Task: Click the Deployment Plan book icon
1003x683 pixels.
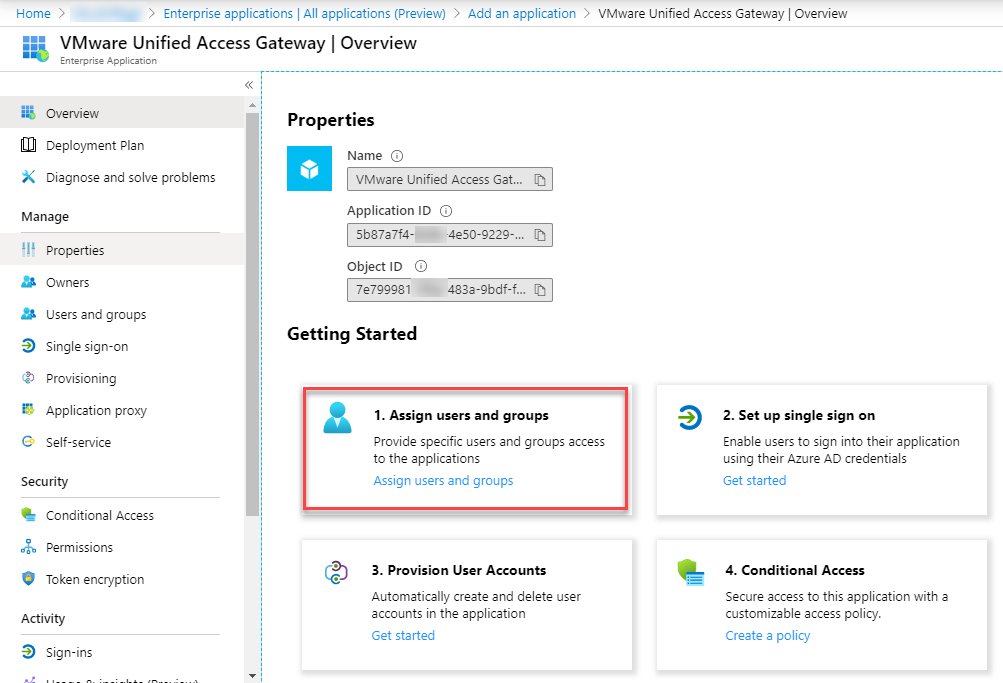Action: pos(28,145)
